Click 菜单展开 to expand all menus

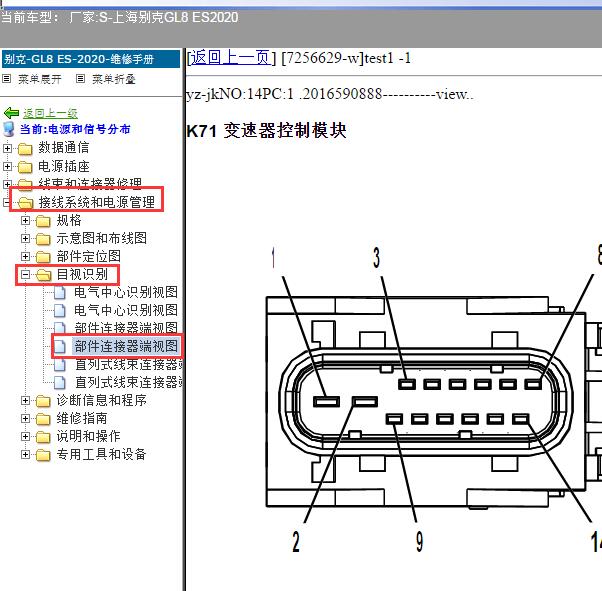pos(39,79)
